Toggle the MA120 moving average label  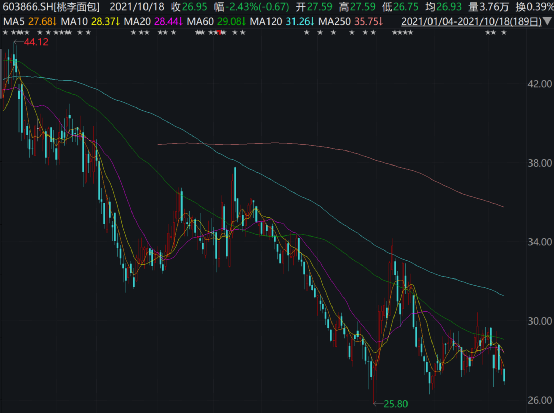tap(266, 22)
